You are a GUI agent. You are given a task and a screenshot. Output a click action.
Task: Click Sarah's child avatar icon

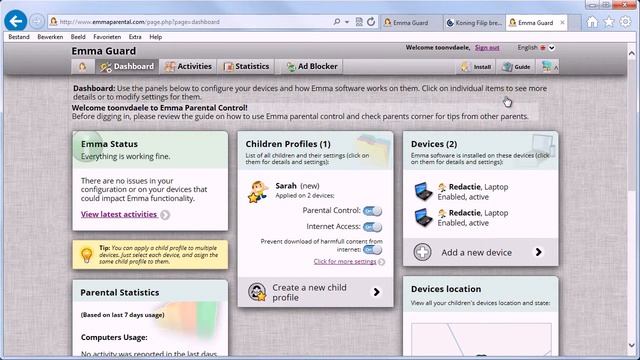(258, 192)
